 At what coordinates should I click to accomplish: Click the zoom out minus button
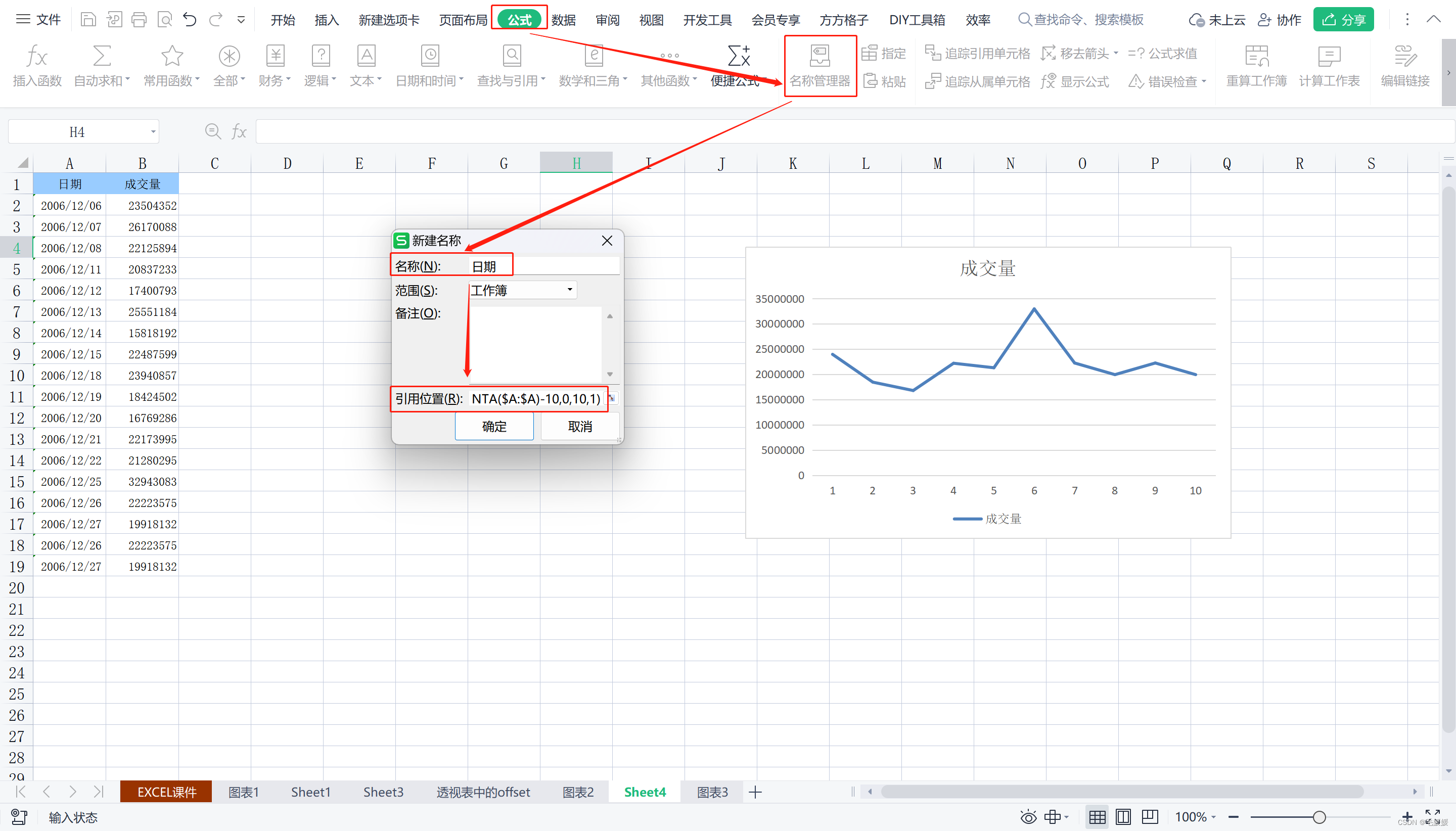coord(1234,817)
